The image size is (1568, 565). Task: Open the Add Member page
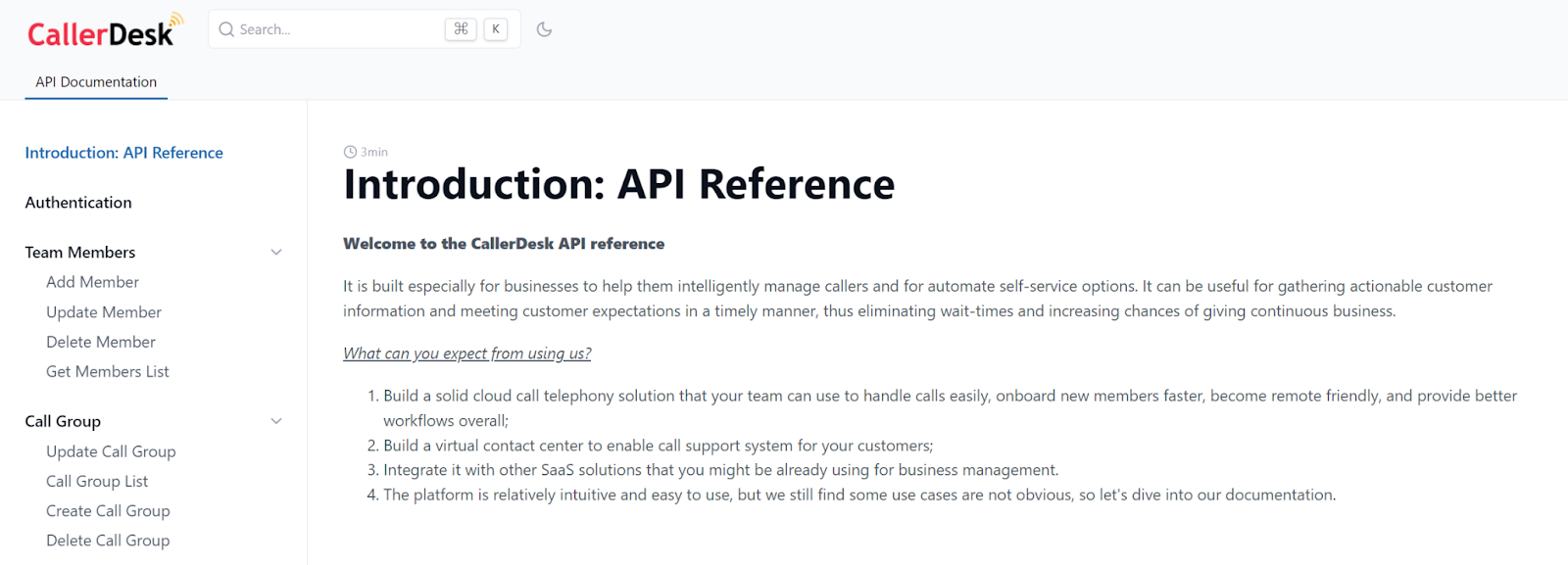[92, 282]
